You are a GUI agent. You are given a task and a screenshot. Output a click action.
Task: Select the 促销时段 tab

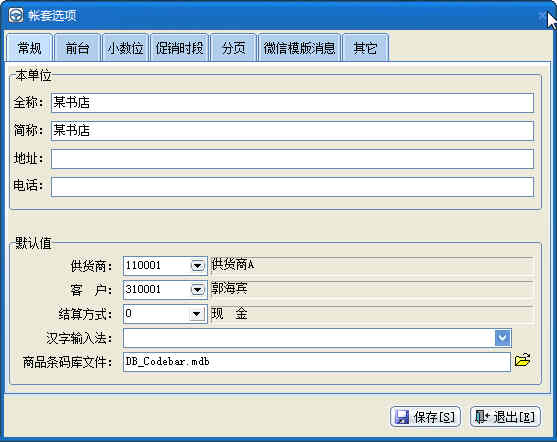point(179,48)
